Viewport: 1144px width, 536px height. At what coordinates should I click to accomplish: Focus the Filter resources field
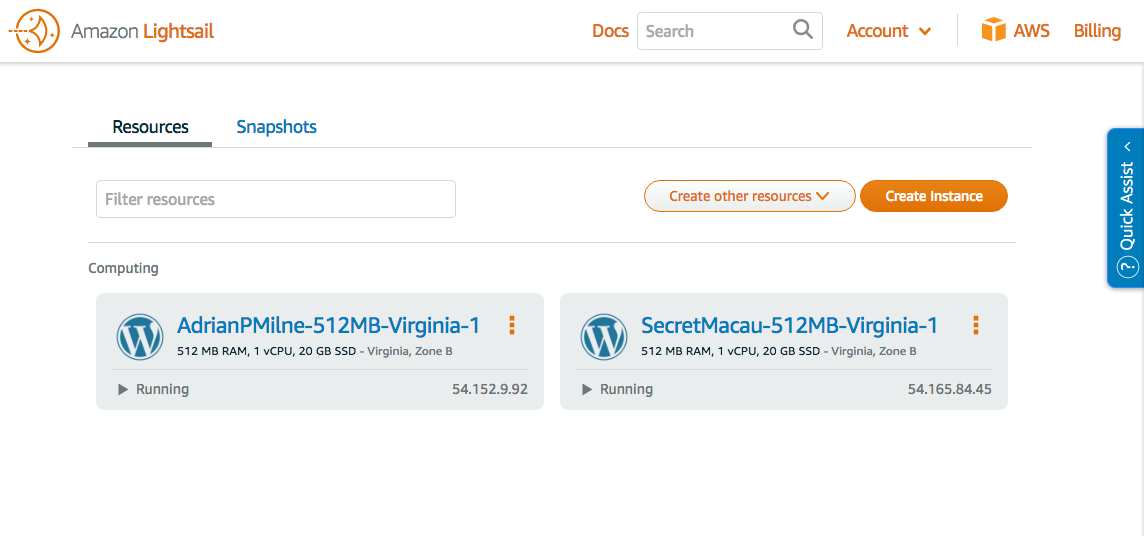[x=275, y=199]
